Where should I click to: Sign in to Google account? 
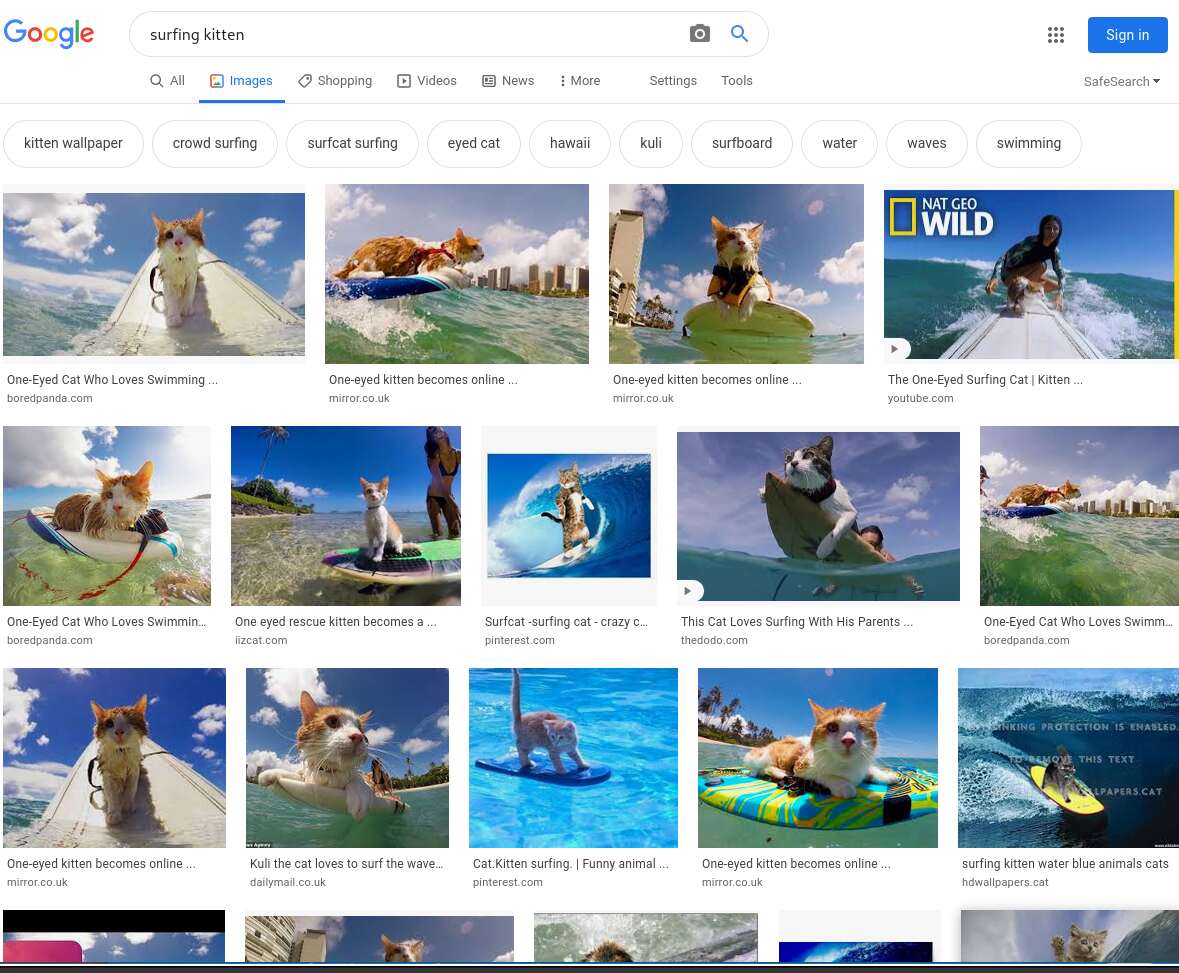tap(1127, 35)
